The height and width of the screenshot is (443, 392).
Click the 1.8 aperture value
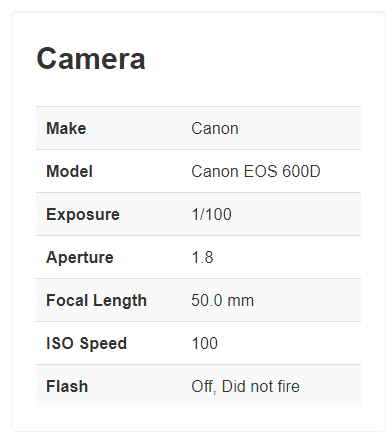click(x=202, y=257)
